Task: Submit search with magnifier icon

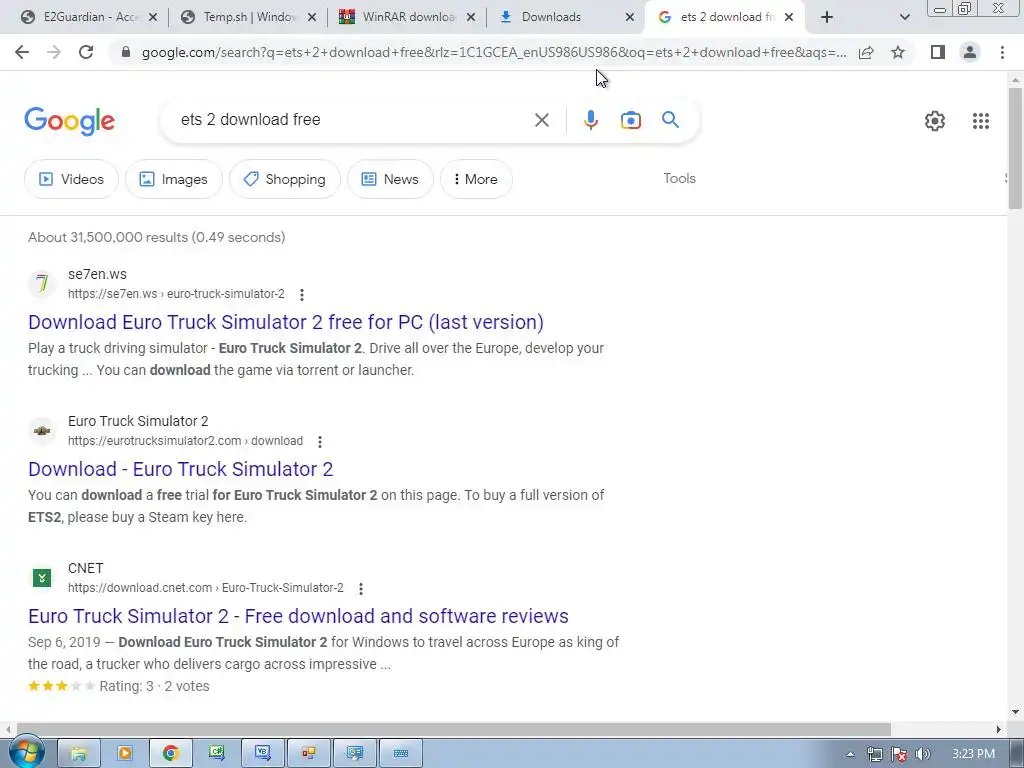Action: point(671,120)
